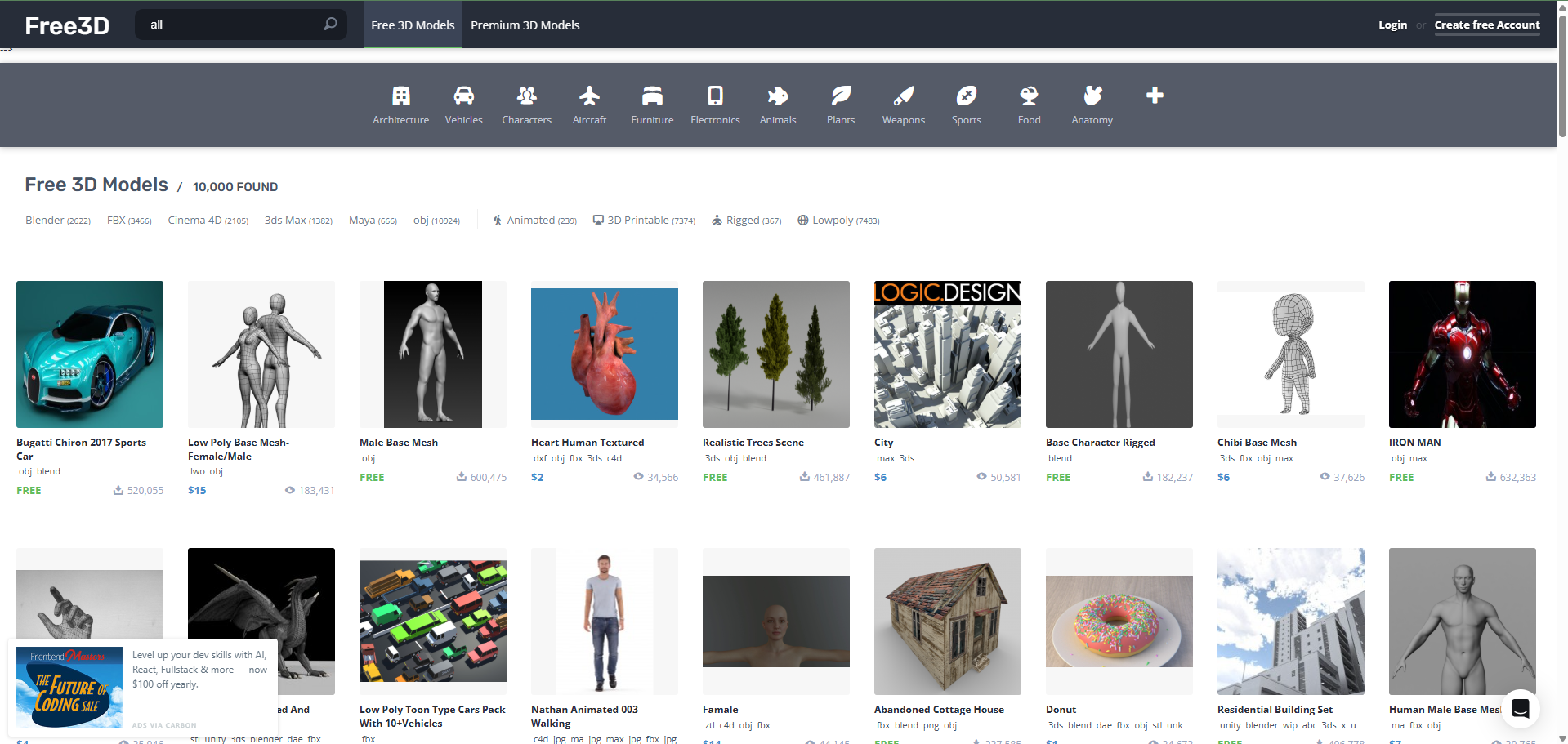Select the Vehicles category icon
This screenshot has width=1568, height=744.
pyautogui.click(x=463, y=96)
